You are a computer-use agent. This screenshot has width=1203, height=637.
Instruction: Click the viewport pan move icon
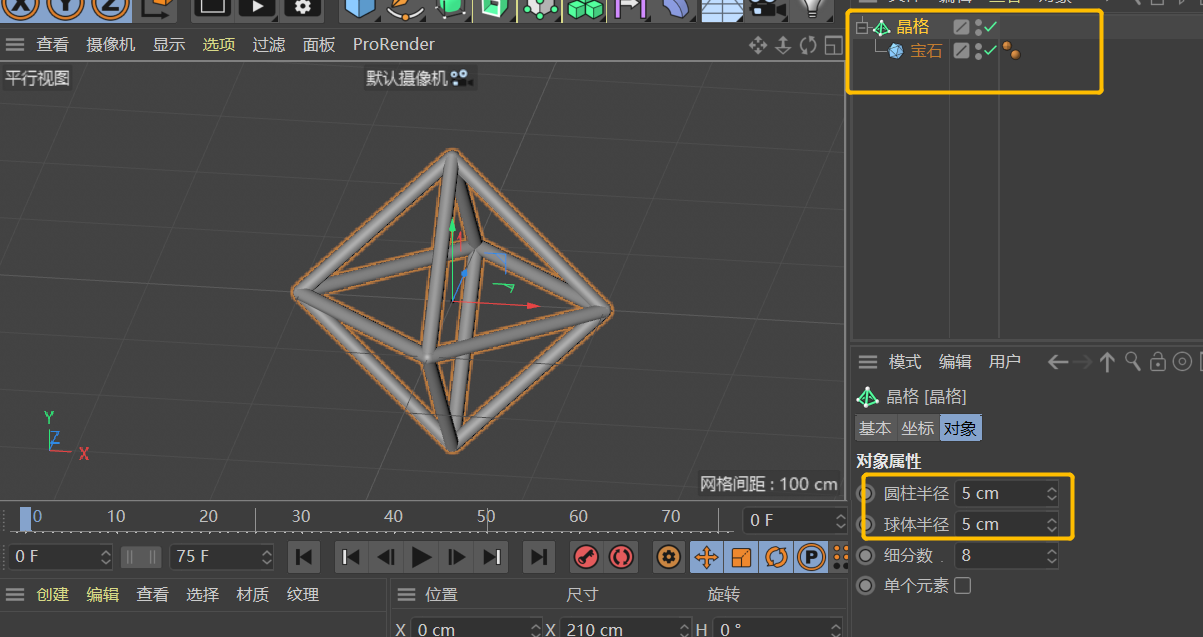758,45
